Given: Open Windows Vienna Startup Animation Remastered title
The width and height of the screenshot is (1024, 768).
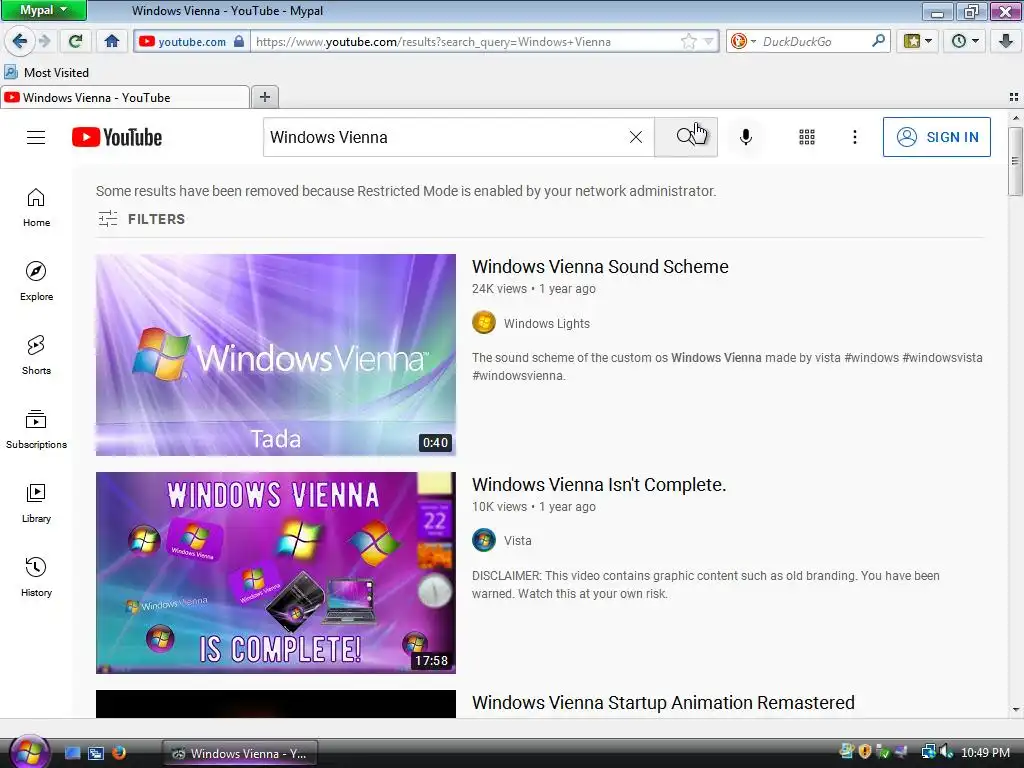Looking at the screenshot, I should (664, 703).
